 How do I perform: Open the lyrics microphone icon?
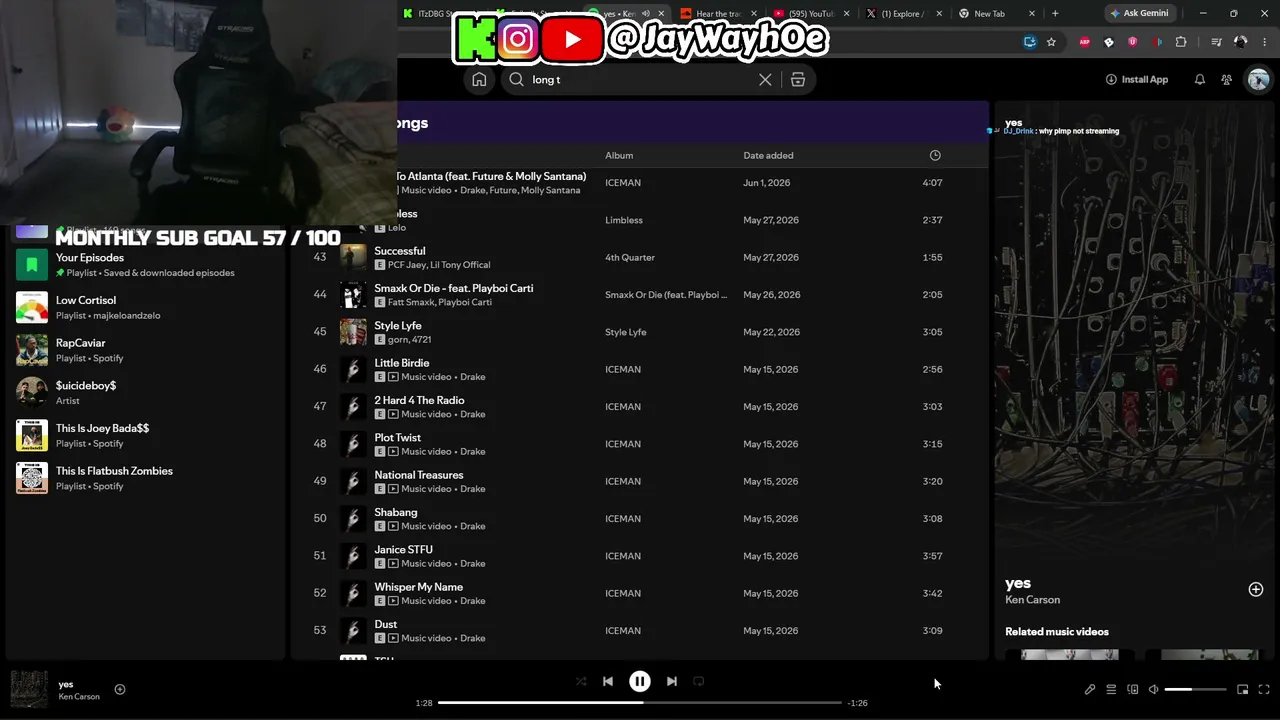(1090, 689)
